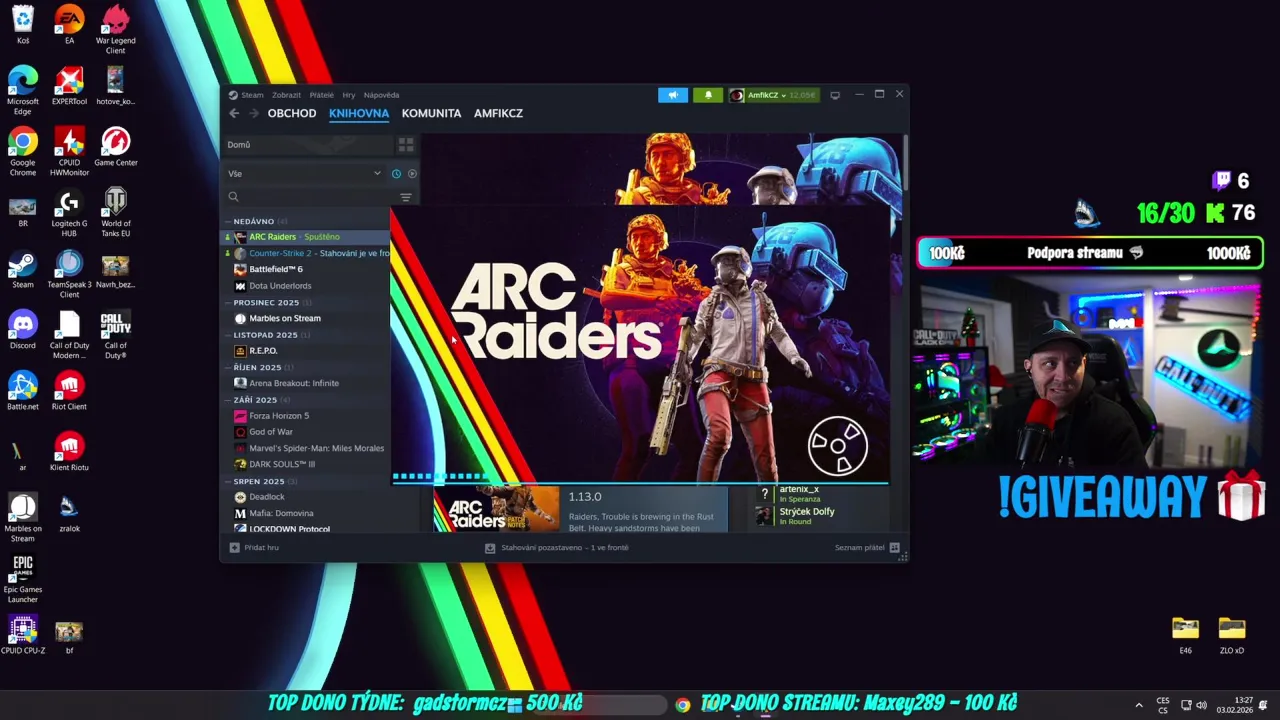
Task: Open Battle.net desktop shortcut
Action: tap(23, 390)
